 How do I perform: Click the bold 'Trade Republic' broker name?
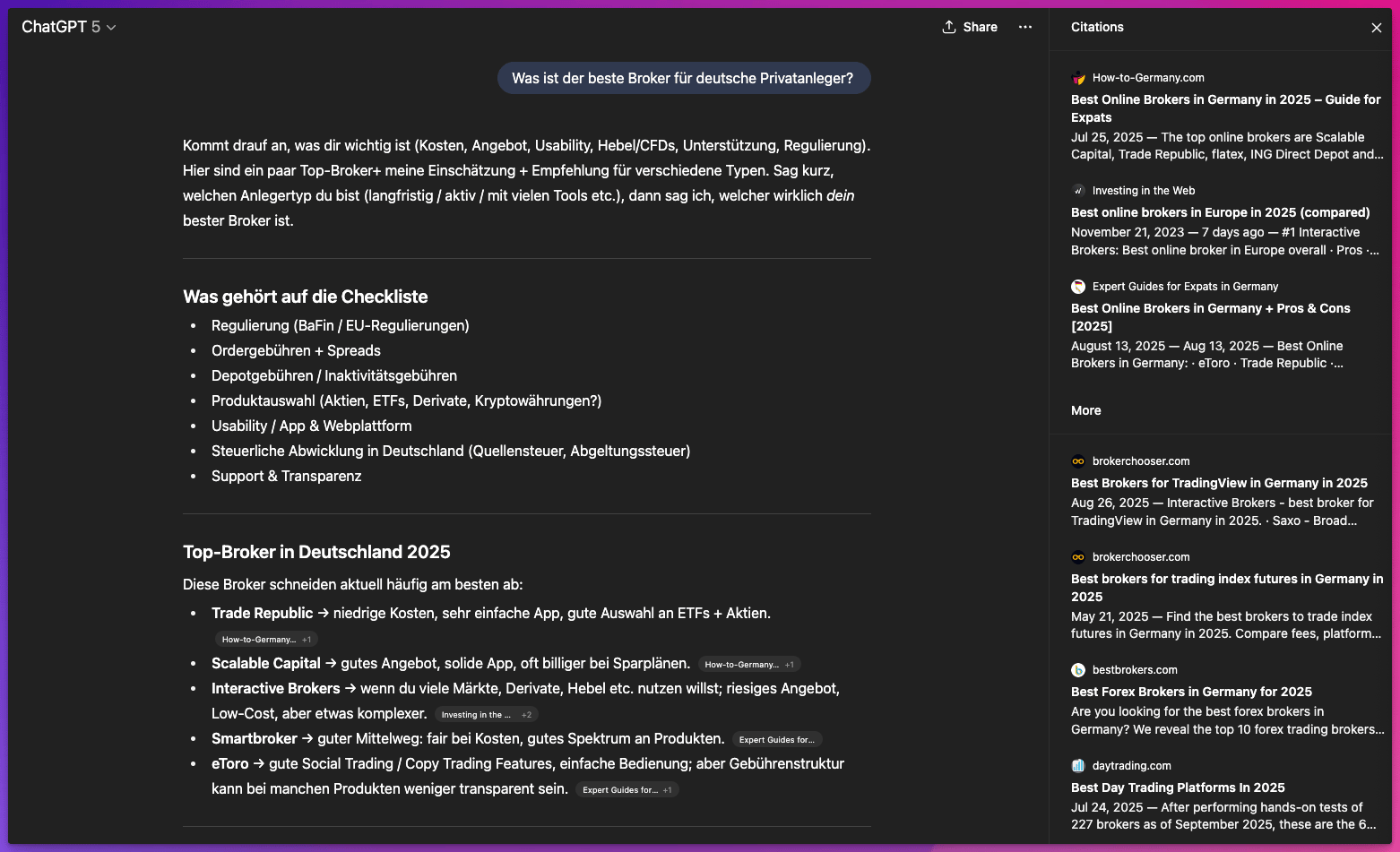262,614
